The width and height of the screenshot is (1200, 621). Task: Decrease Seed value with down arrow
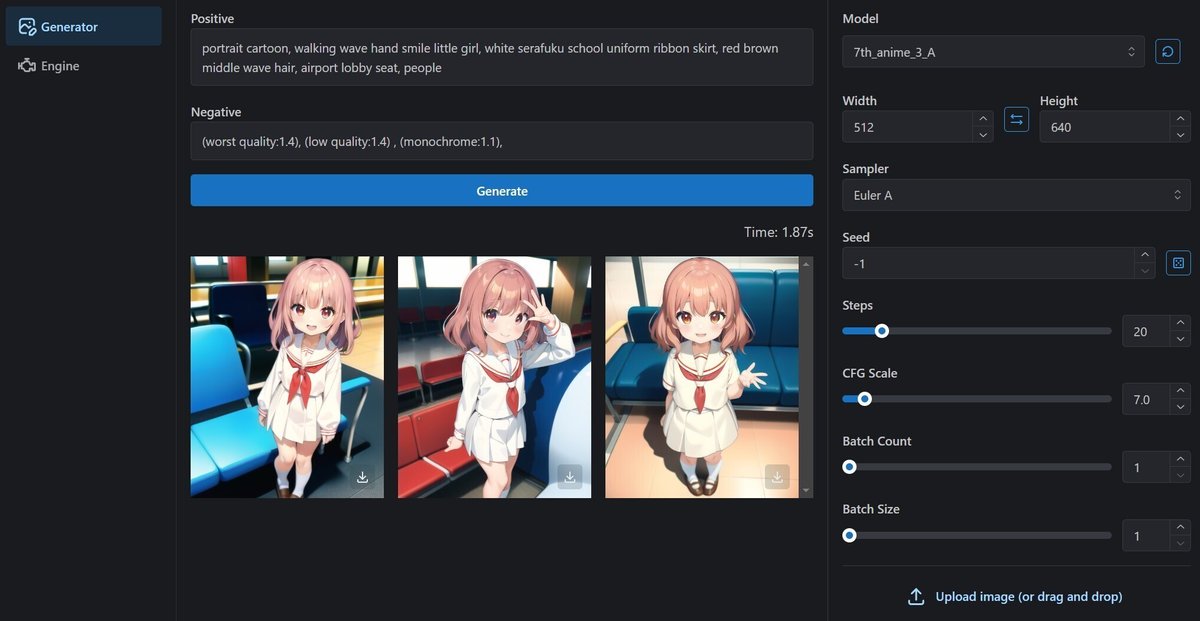point(1146,271)
